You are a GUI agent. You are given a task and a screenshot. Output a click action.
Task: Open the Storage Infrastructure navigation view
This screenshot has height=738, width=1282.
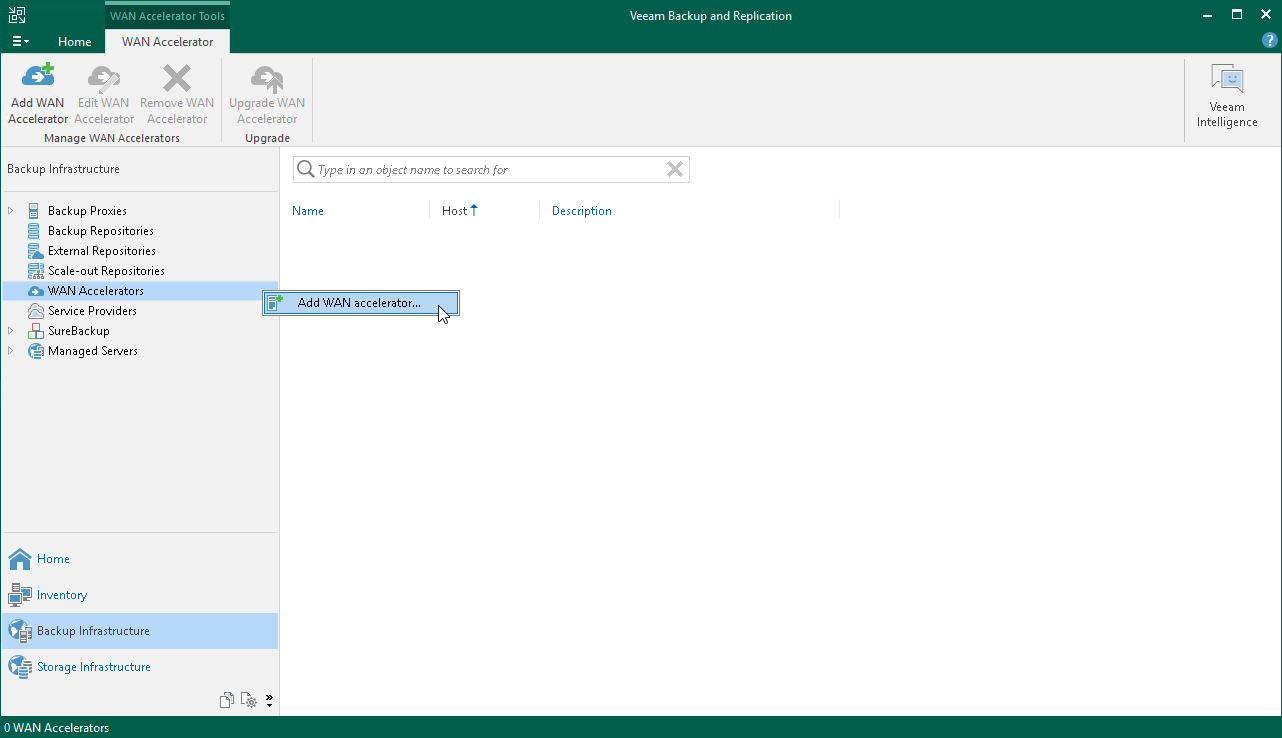tap(139, 667)
